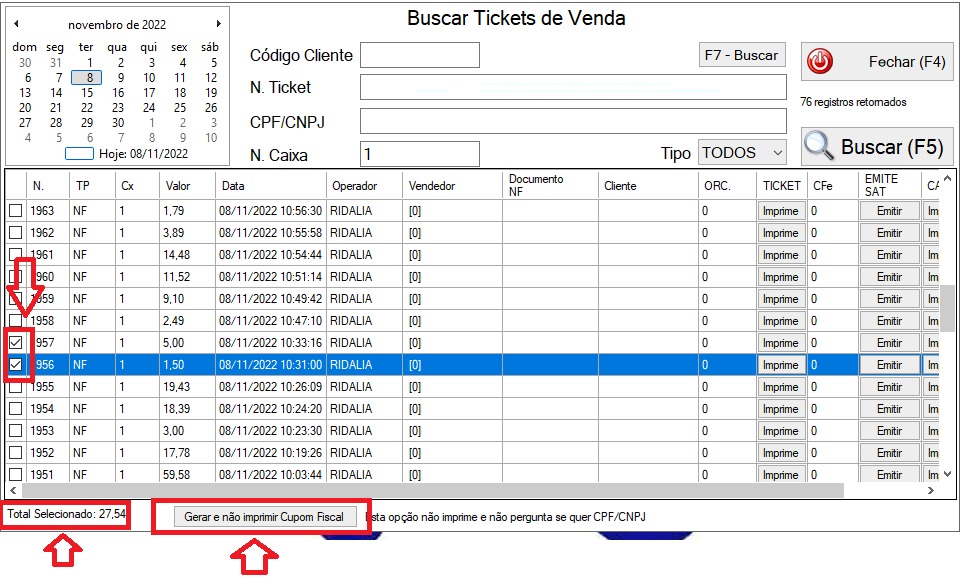Check the box for ticket 1955
The image size is (963, 584).
(16, 387)
